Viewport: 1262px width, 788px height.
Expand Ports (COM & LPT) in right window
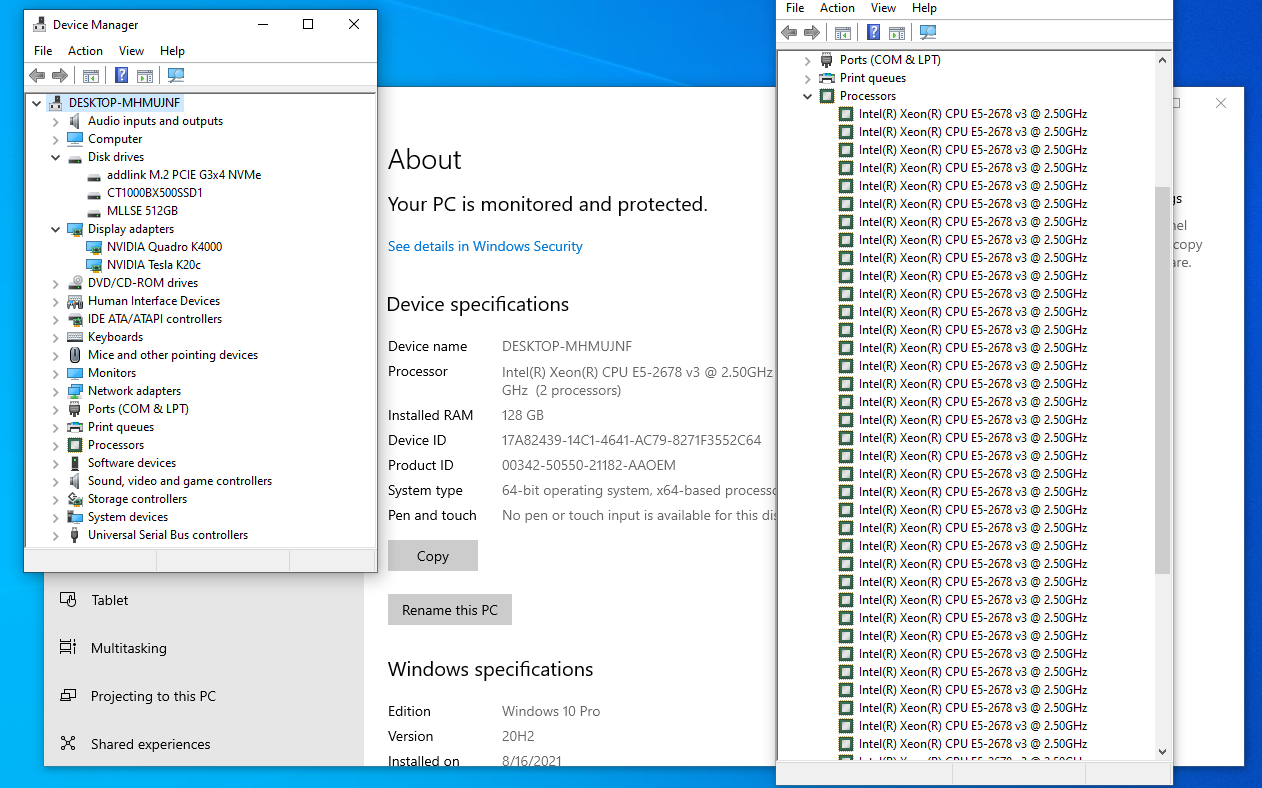coord(808,60)
